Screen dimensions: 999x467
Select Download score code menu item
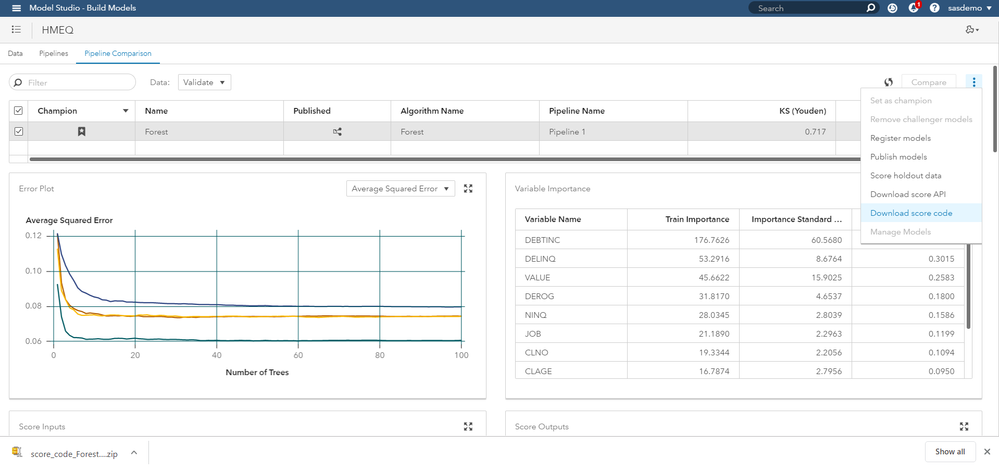tap(911, 213)
